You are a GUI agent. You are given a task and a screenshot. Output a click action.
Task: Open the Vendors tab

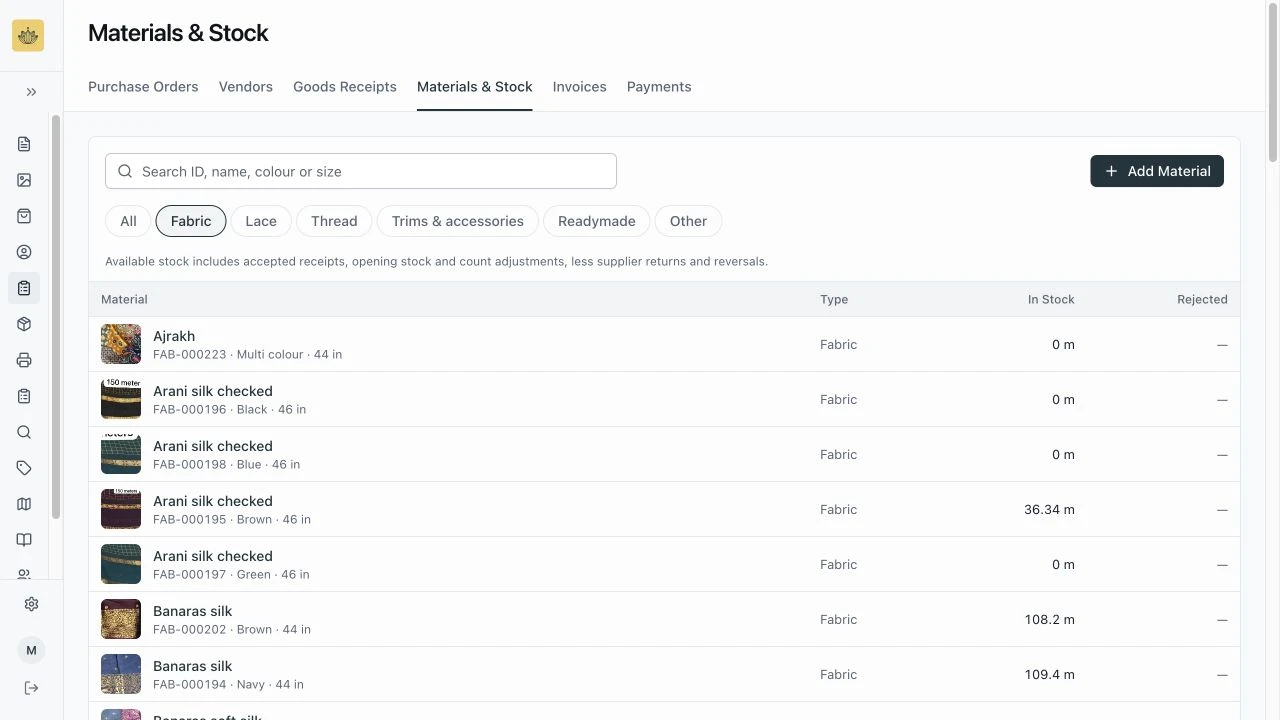[246, 87]
